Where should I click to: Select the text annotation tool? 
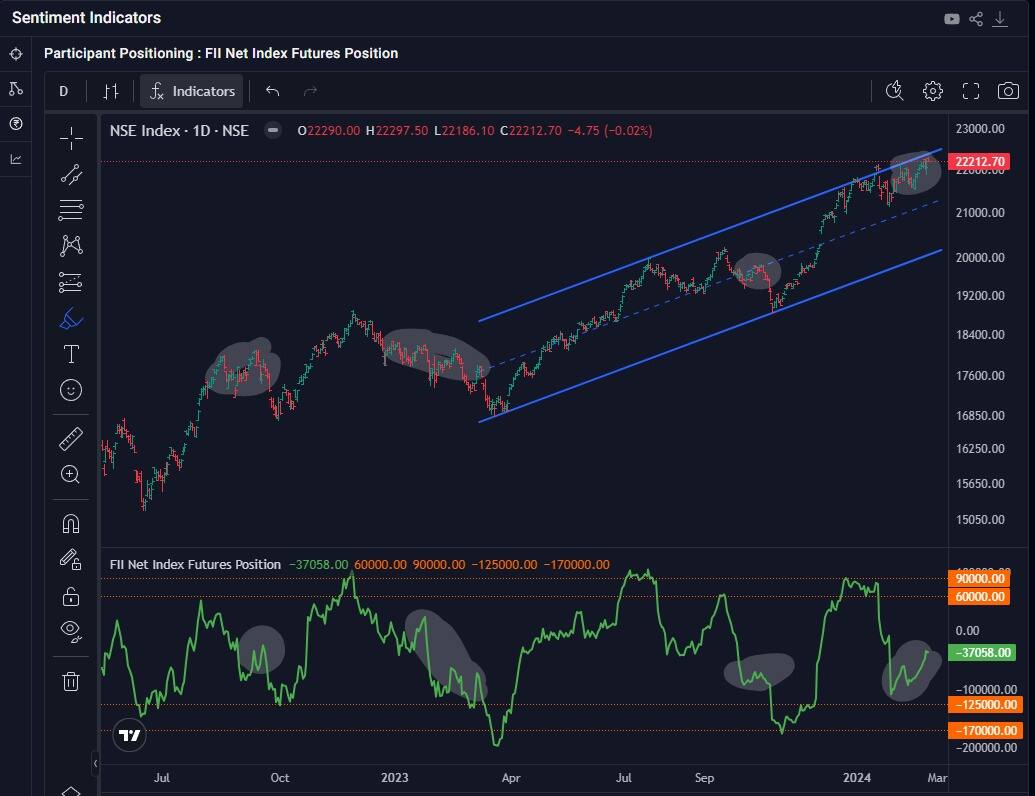click(71, 354)
